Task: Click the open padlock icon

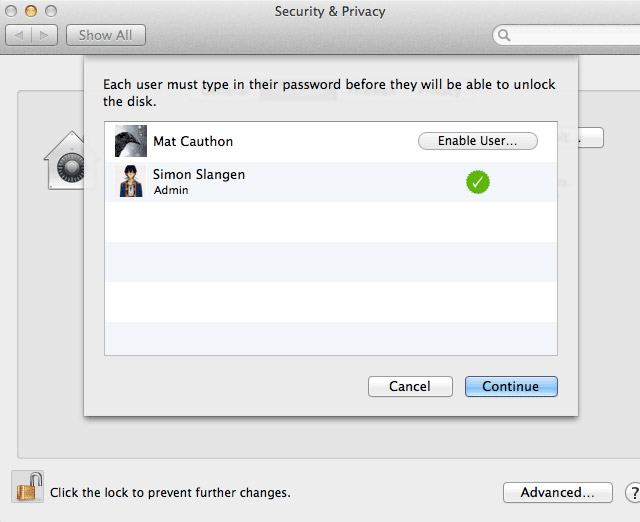Action: 28,486
